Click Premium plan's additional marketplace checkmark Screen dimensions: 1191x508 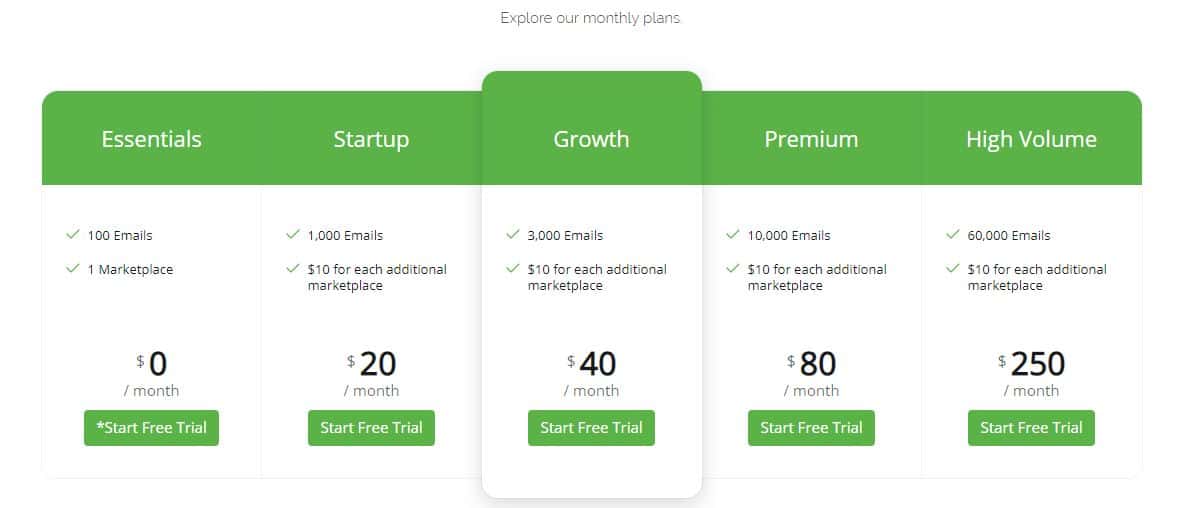click(x=732, y=269)
